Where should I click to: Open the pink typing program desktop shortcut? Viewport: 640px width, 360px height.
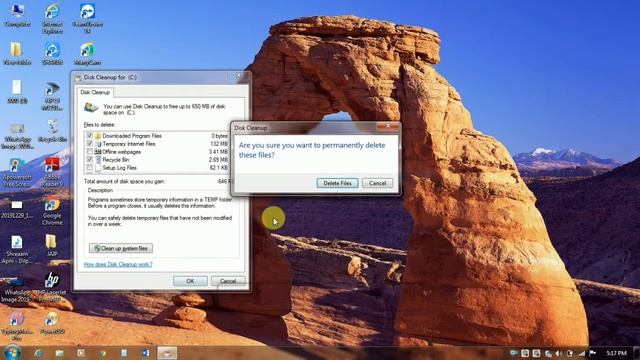point(17,326)
